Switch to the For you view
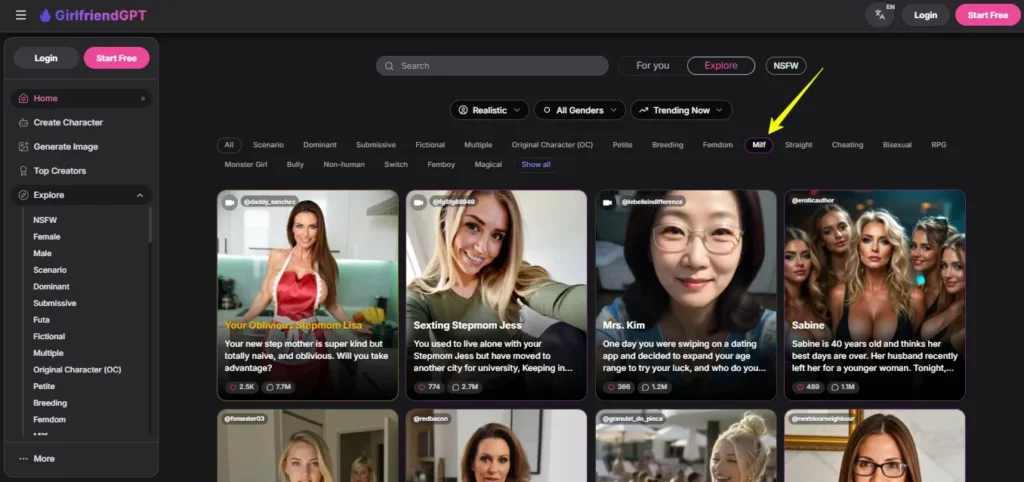This screenshot has height=482, width=1024. [652, 66]
